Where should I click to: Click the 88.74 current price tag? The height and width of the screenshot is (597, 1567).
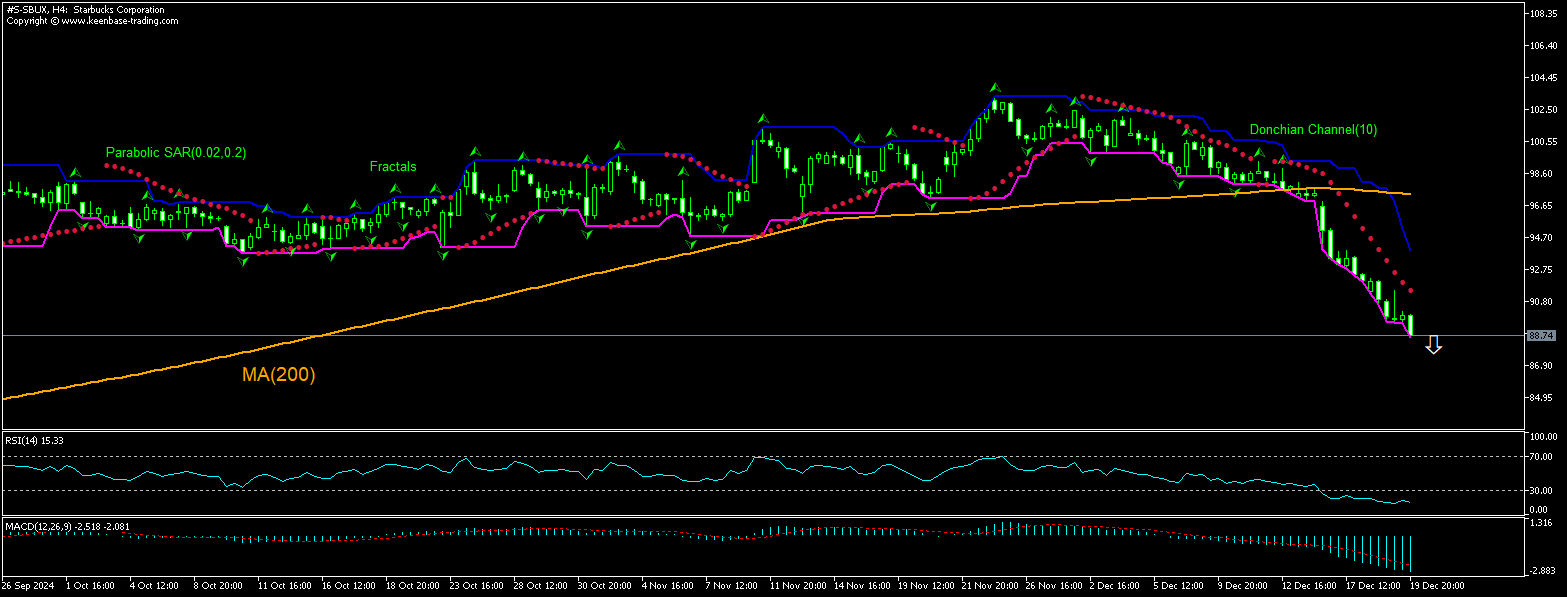(1541, 336)
